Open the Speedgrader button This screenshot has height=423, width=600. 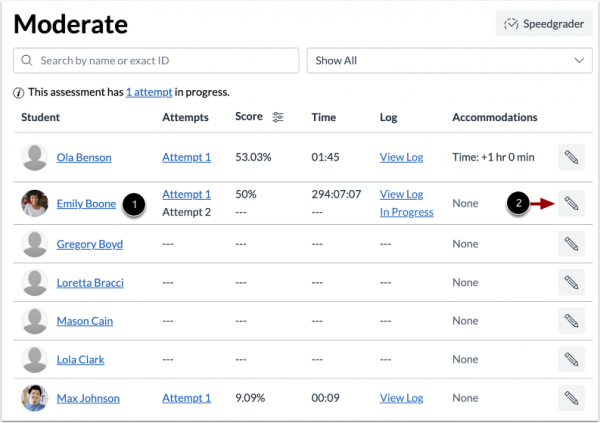[x=543, y=24]
